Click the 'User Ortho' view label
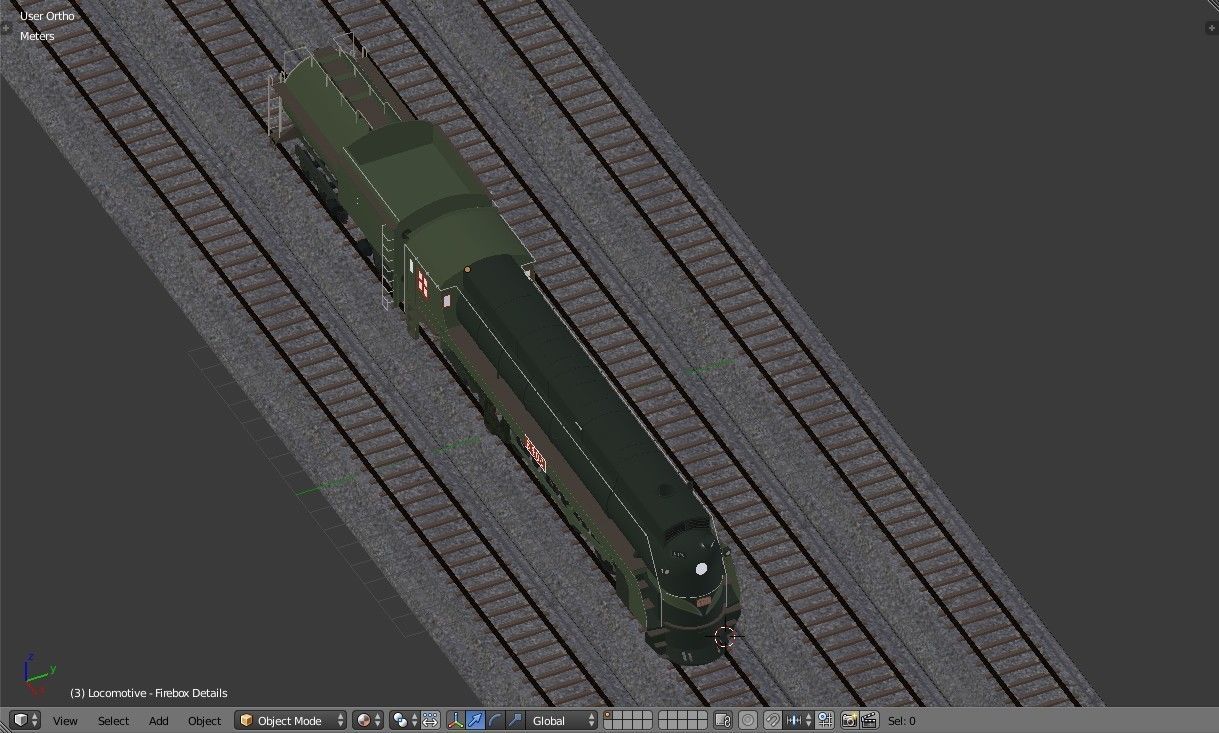Image resolution: width=1219 pixels, height=733 pixels. pos(47,16)
